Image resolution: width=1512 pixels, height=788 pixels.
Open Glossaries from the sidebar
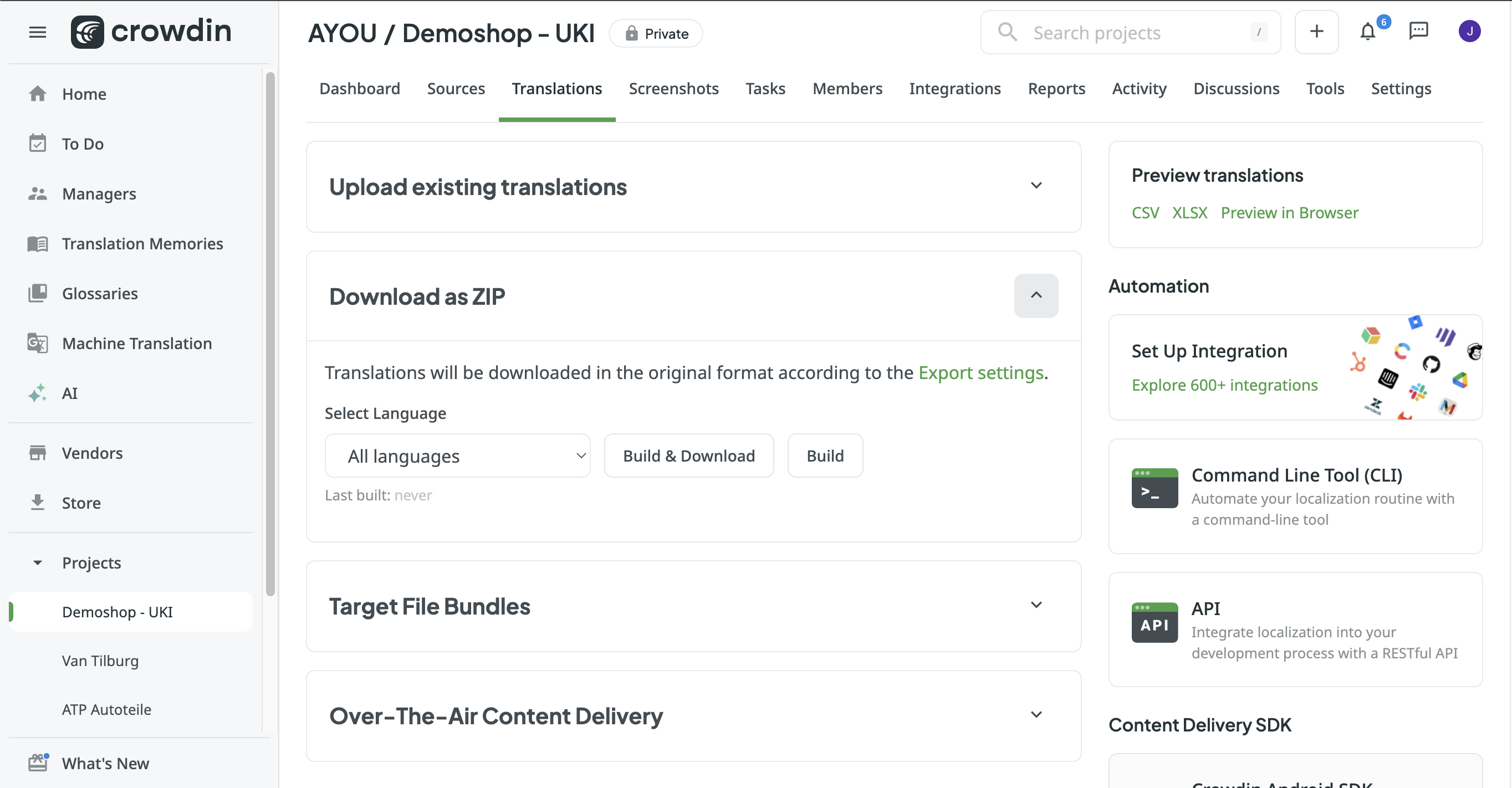[100, 293]
